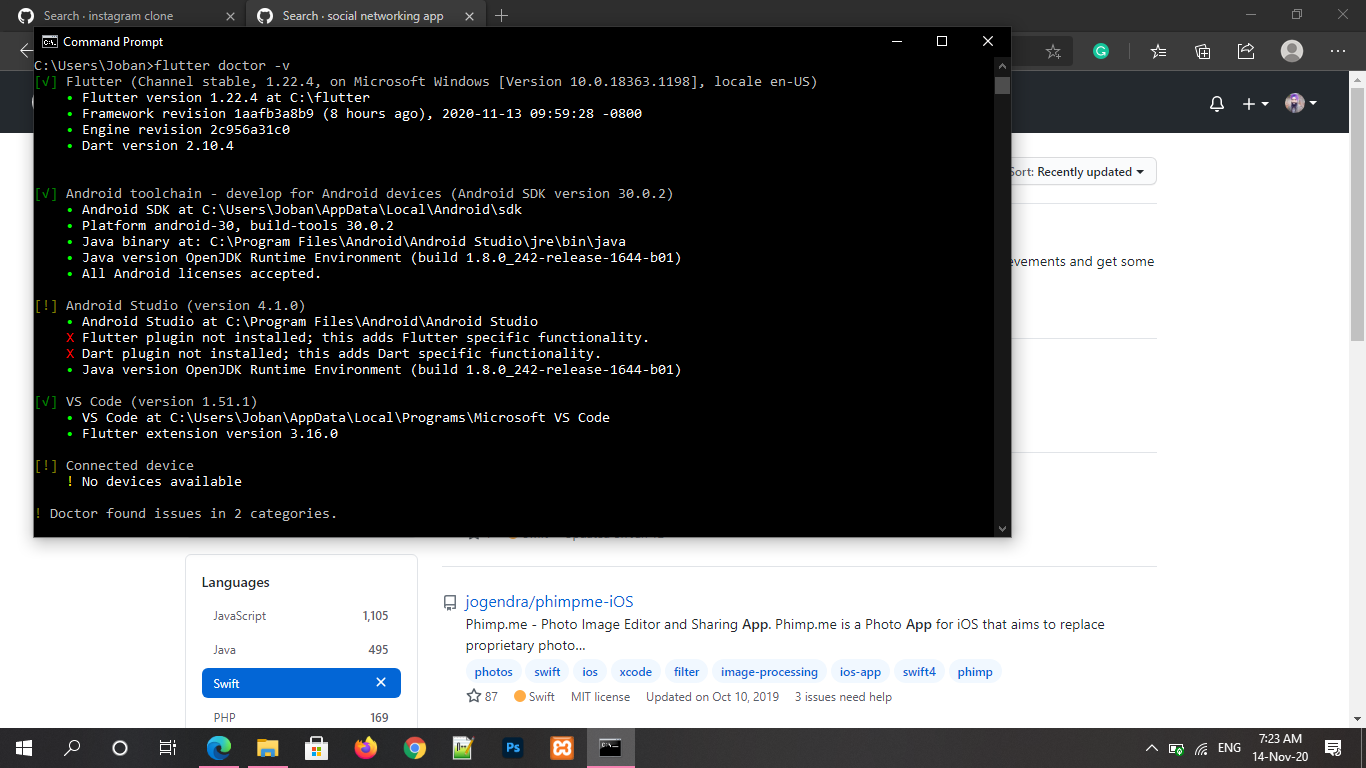Open the Edge Collections icon

tap(1202, 51)
